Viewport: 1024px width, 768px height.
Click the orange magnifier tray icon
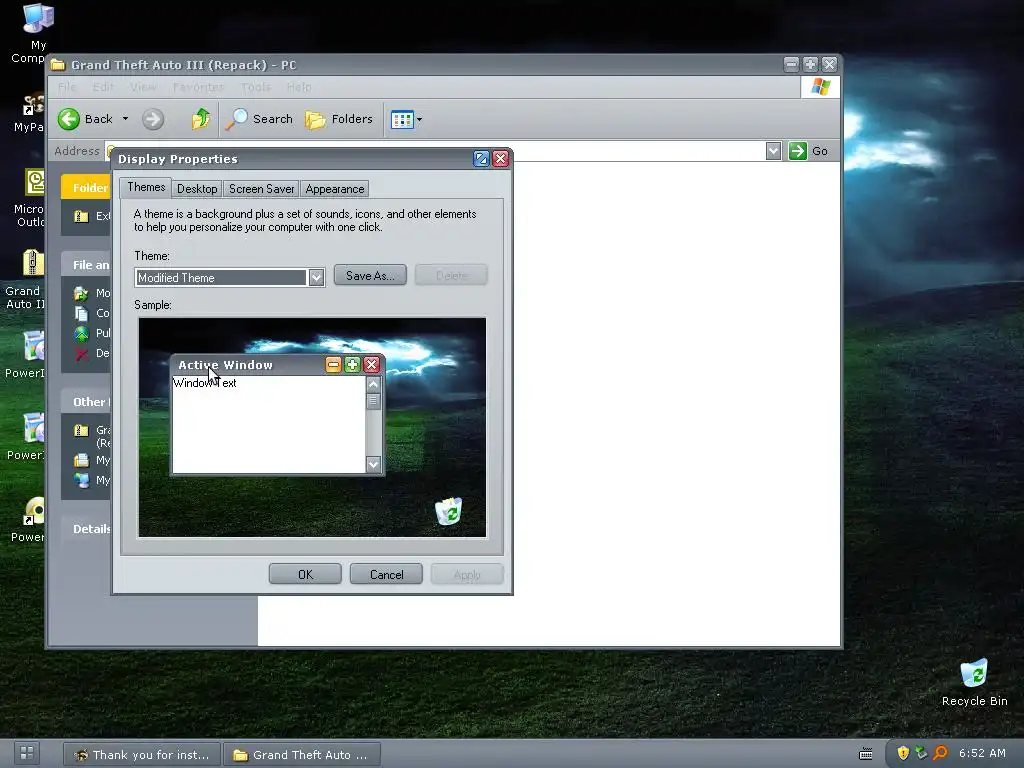(x=940, y=753)
